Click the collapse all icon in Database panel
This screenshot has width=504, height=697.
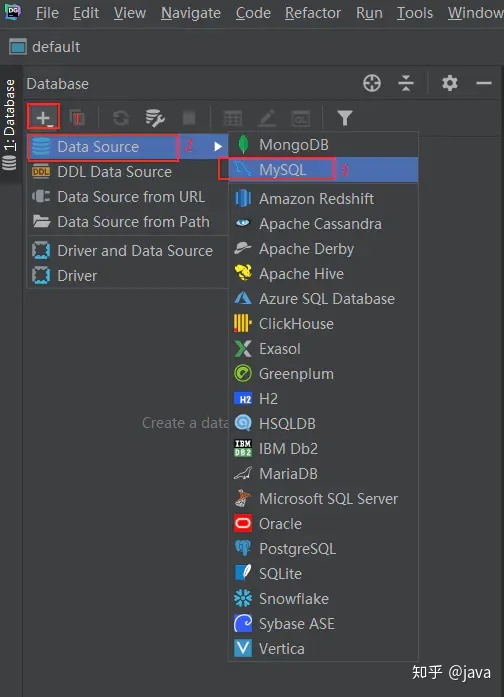tap(406, 83)
